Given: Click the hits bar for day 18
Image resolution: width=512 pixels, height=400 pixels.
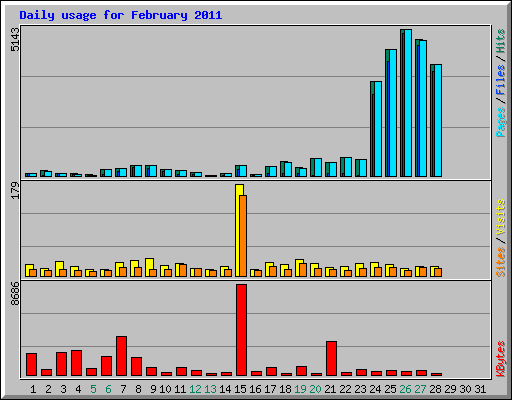Looking at the screenshot, I should pos(286,169).
